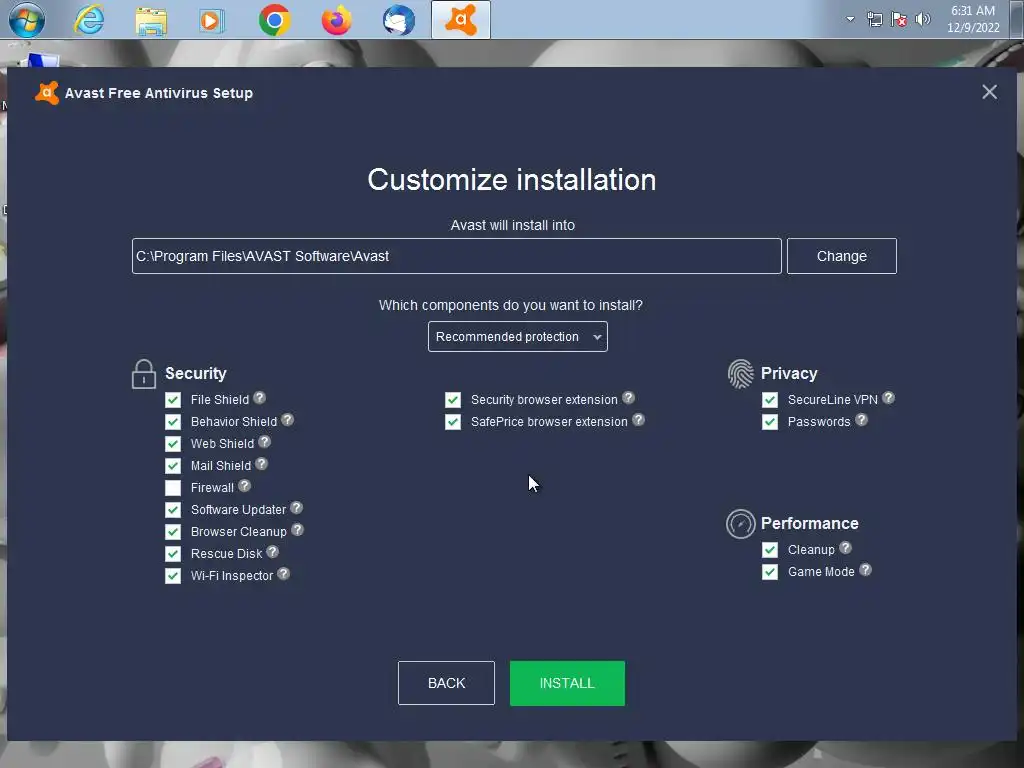This screenshot has height=768, width=1024.
Task: Uncheck Behavior Shield component
Action: click(x=173, y=422)
